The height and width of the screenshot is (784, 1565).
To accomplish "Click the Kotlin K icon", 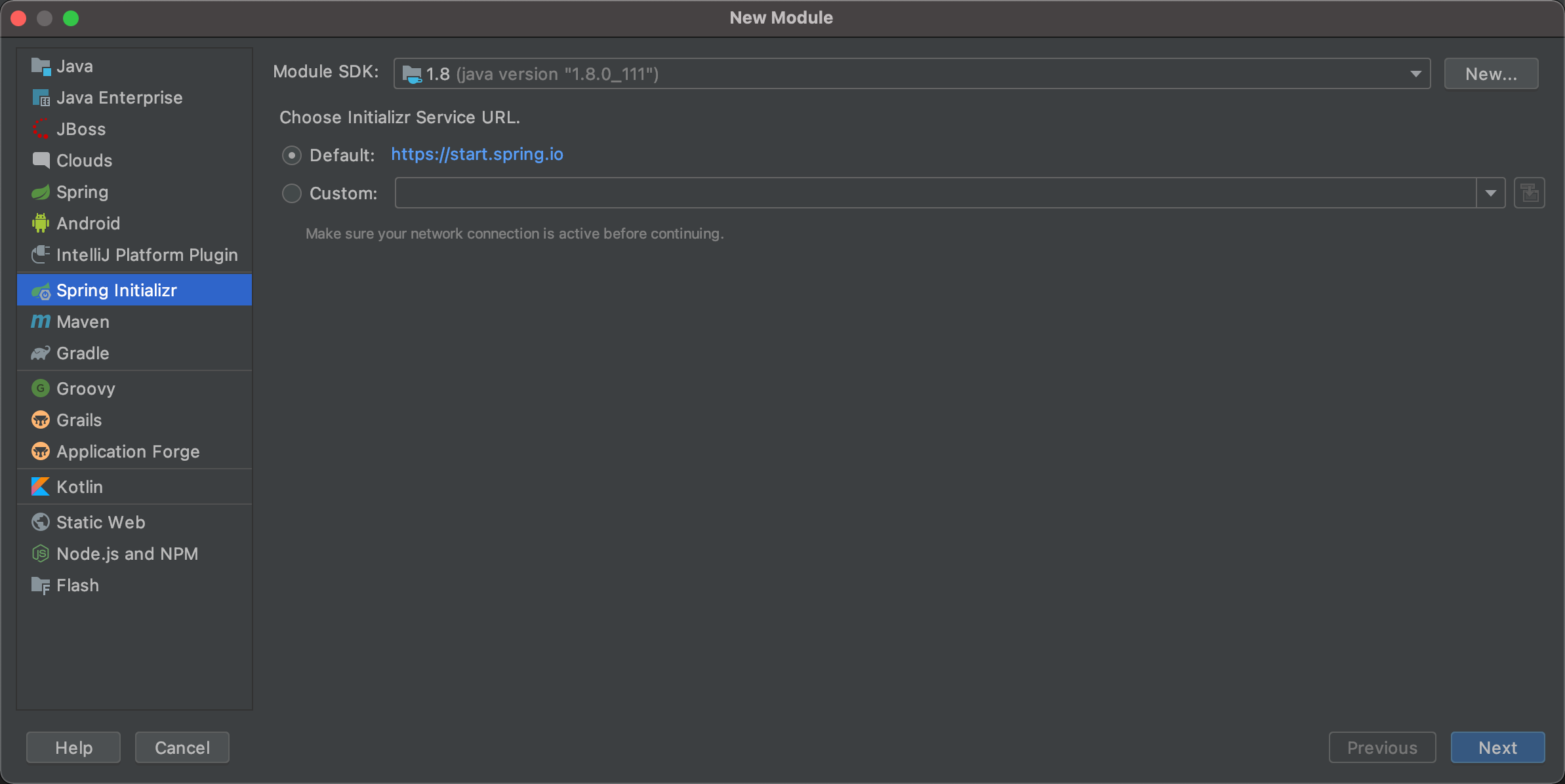I will point(41,487).
